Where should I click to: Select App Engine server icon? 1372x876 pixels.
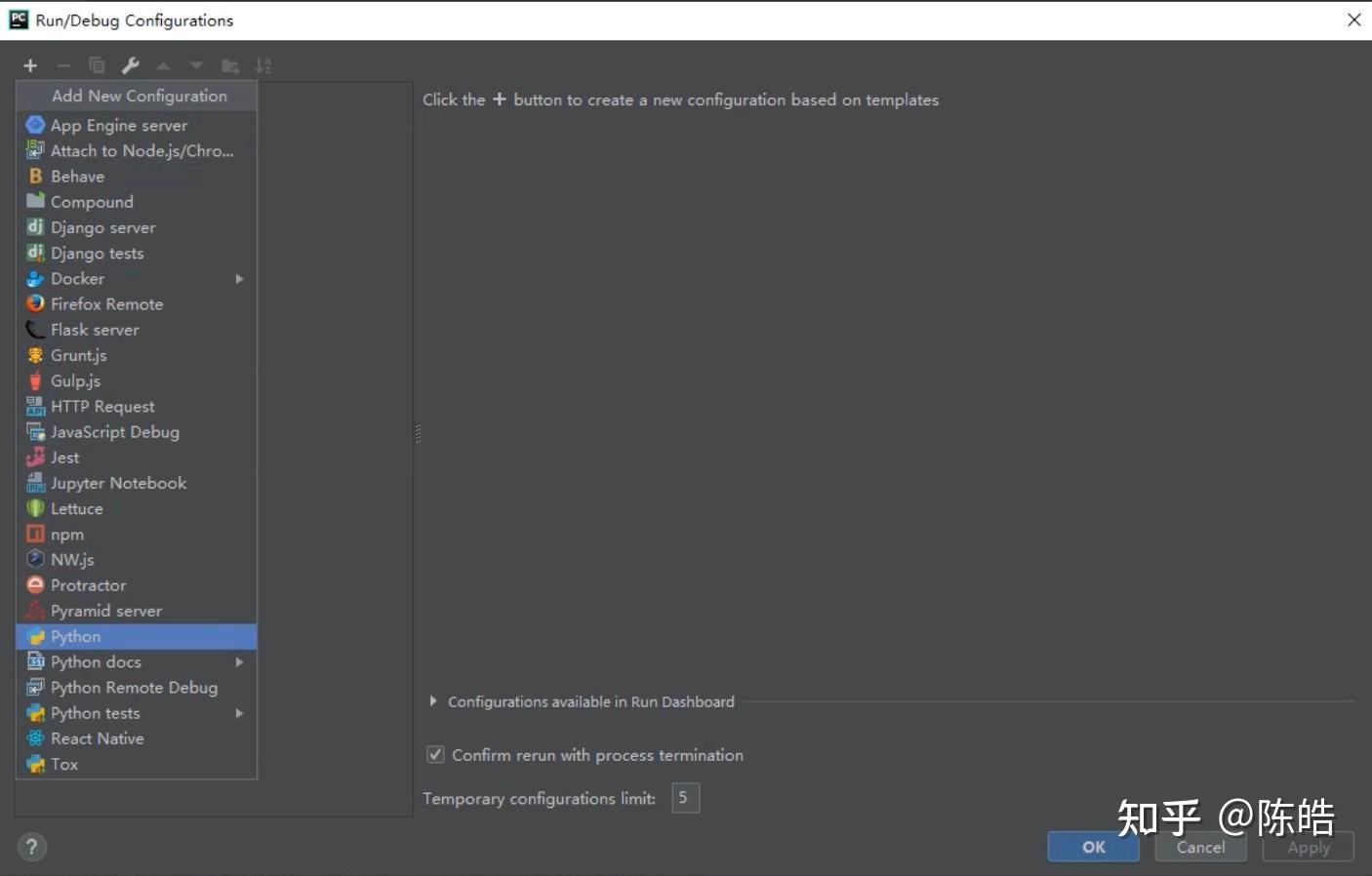point(35,125)
